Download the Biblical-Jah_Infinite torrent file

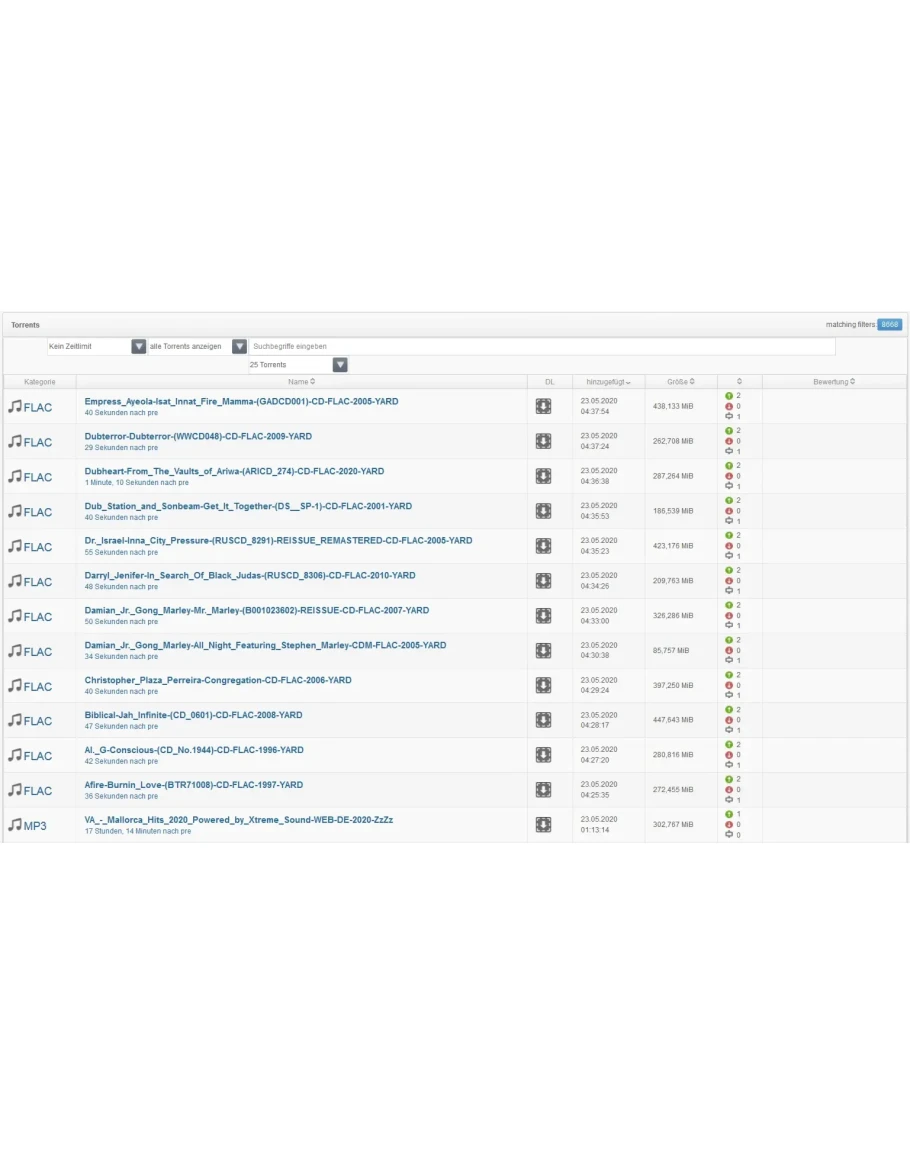coord(543,720)
